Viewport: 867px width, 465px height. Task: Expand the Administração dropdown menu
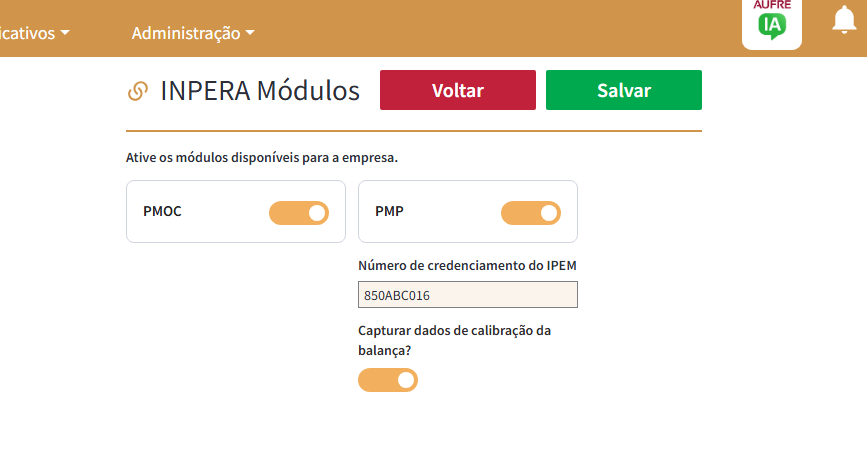point(193,33)
